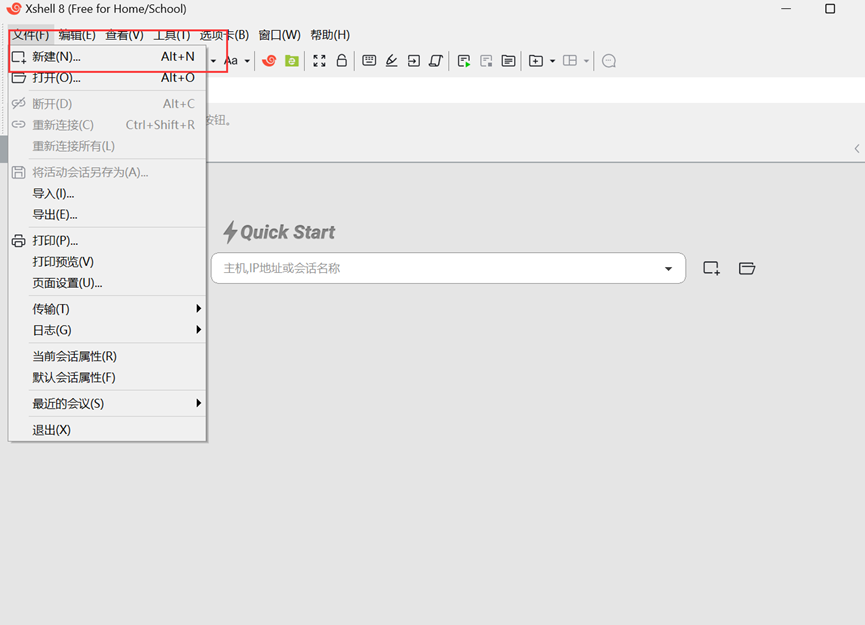Click the arrow-into-box transfer toolbar icon
This screenshot has height=625, width=865.
click(x=414, y=61)
